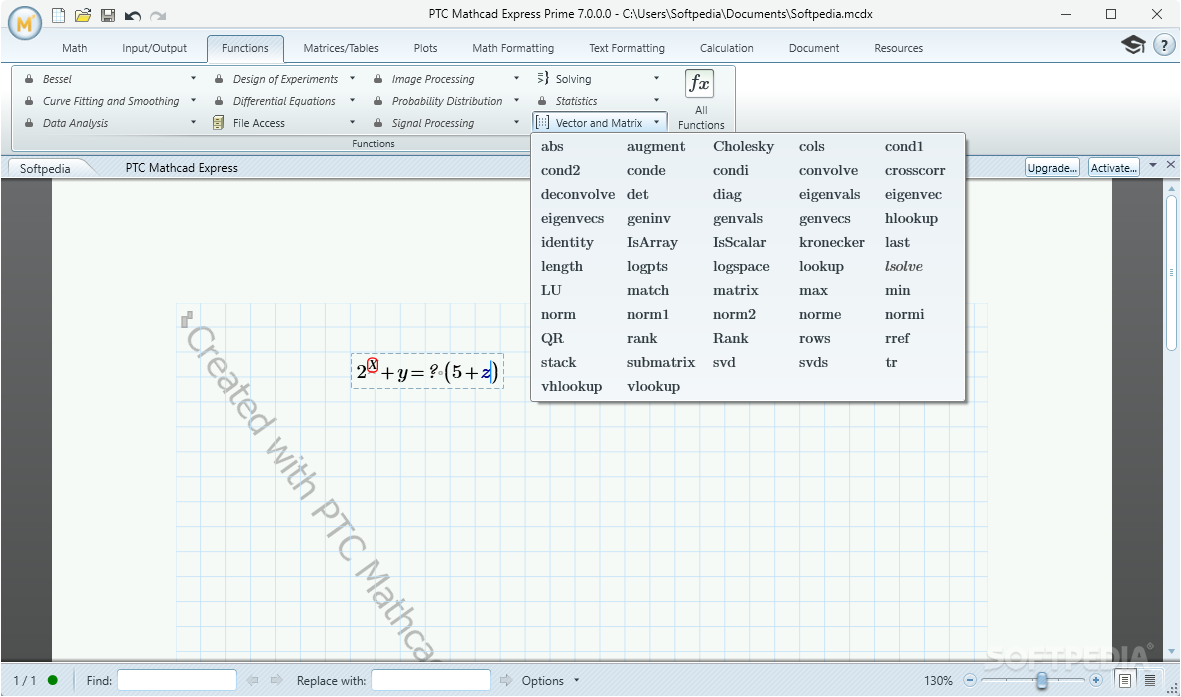Viewport: 1181px width, 697px height.
Task: Expand Curve Fitting and Smoothing dropdown
Action: [x=194, y=100]
